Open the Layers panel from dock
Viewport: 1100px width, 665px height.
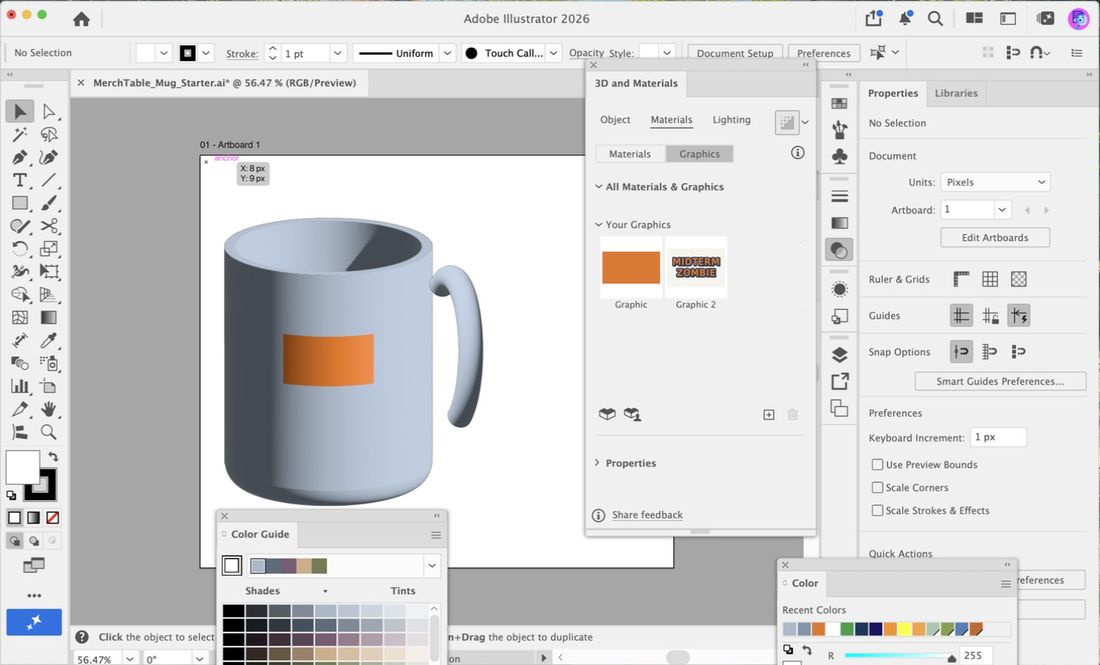pyautogui.click(x=839, y=354)
